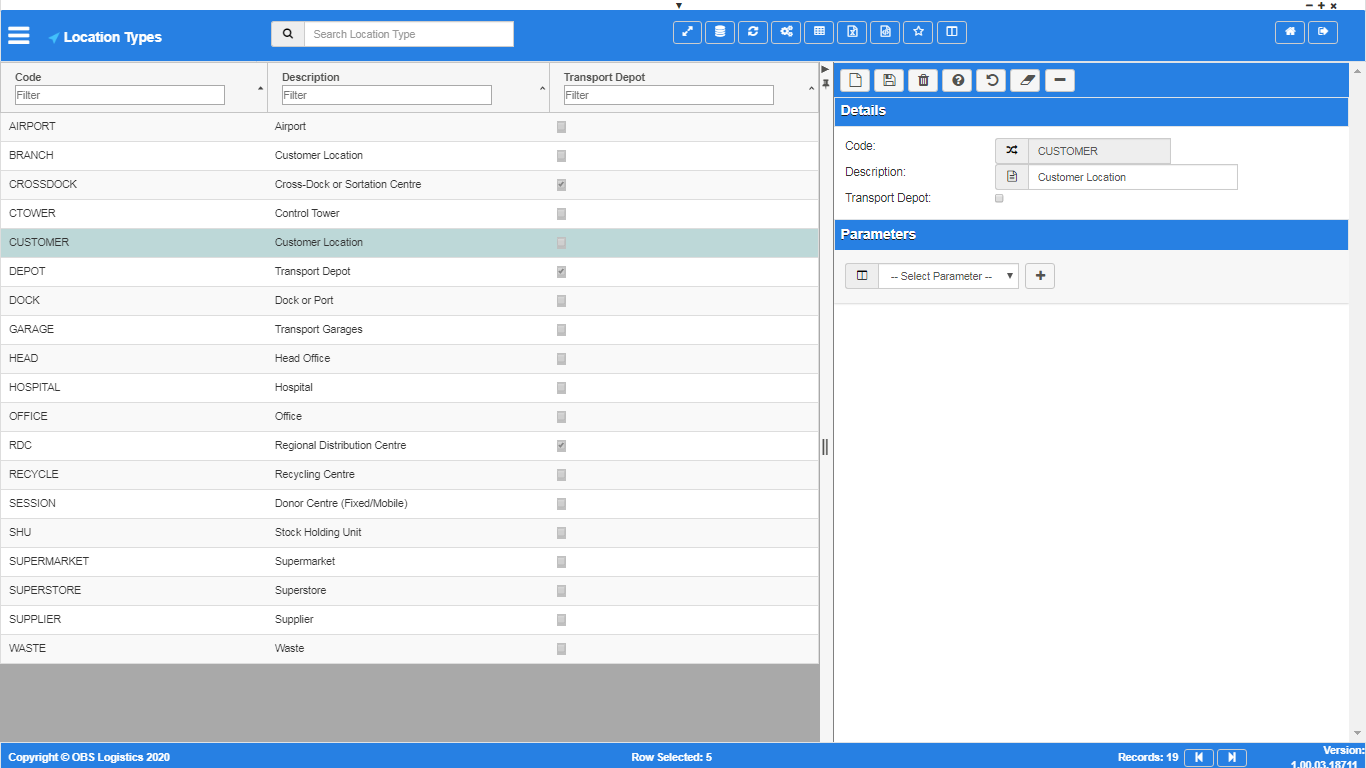1366x768 pixels.
Task: Click the minus collapse details icon
Action: click(1060, 80)
